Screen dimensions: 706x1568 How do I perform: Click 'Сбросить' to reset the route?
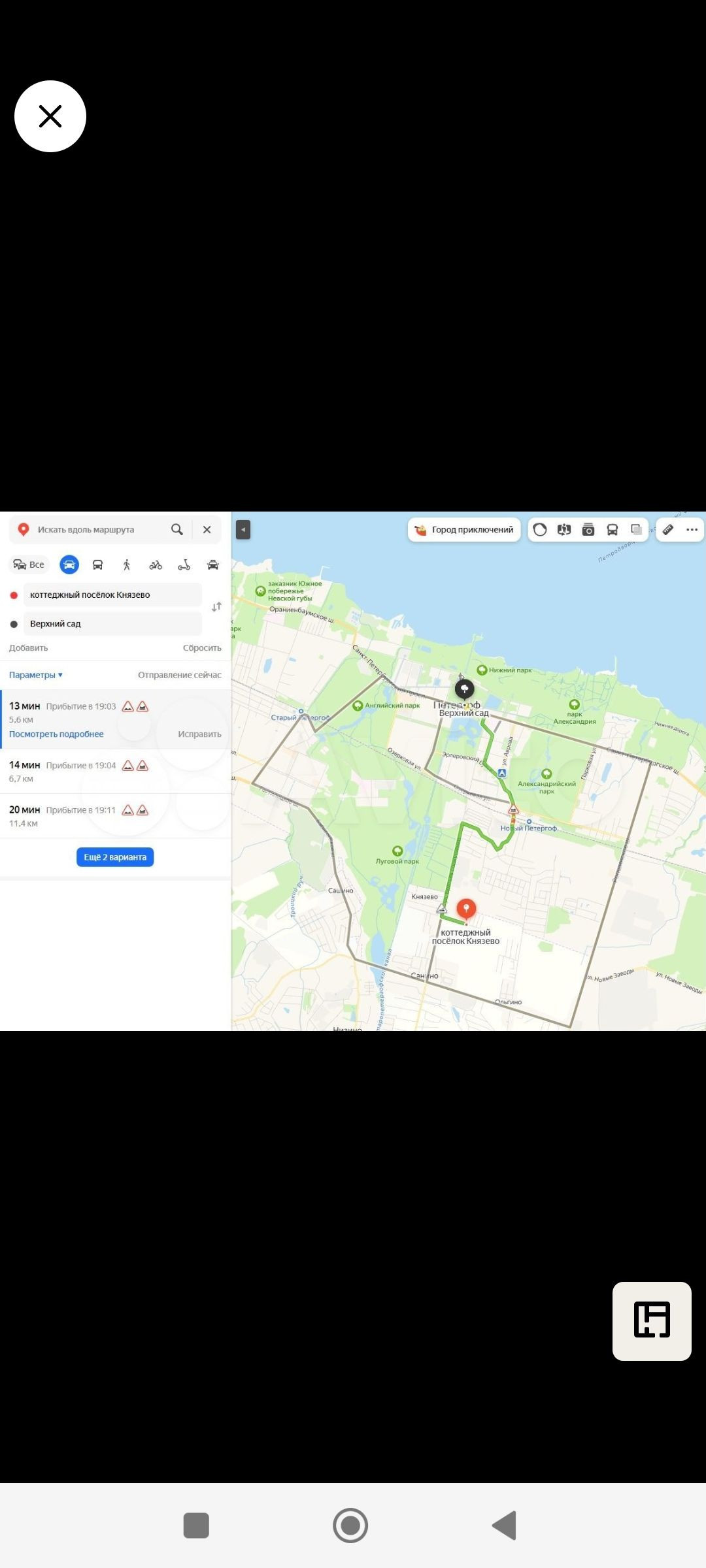[202, 648]
